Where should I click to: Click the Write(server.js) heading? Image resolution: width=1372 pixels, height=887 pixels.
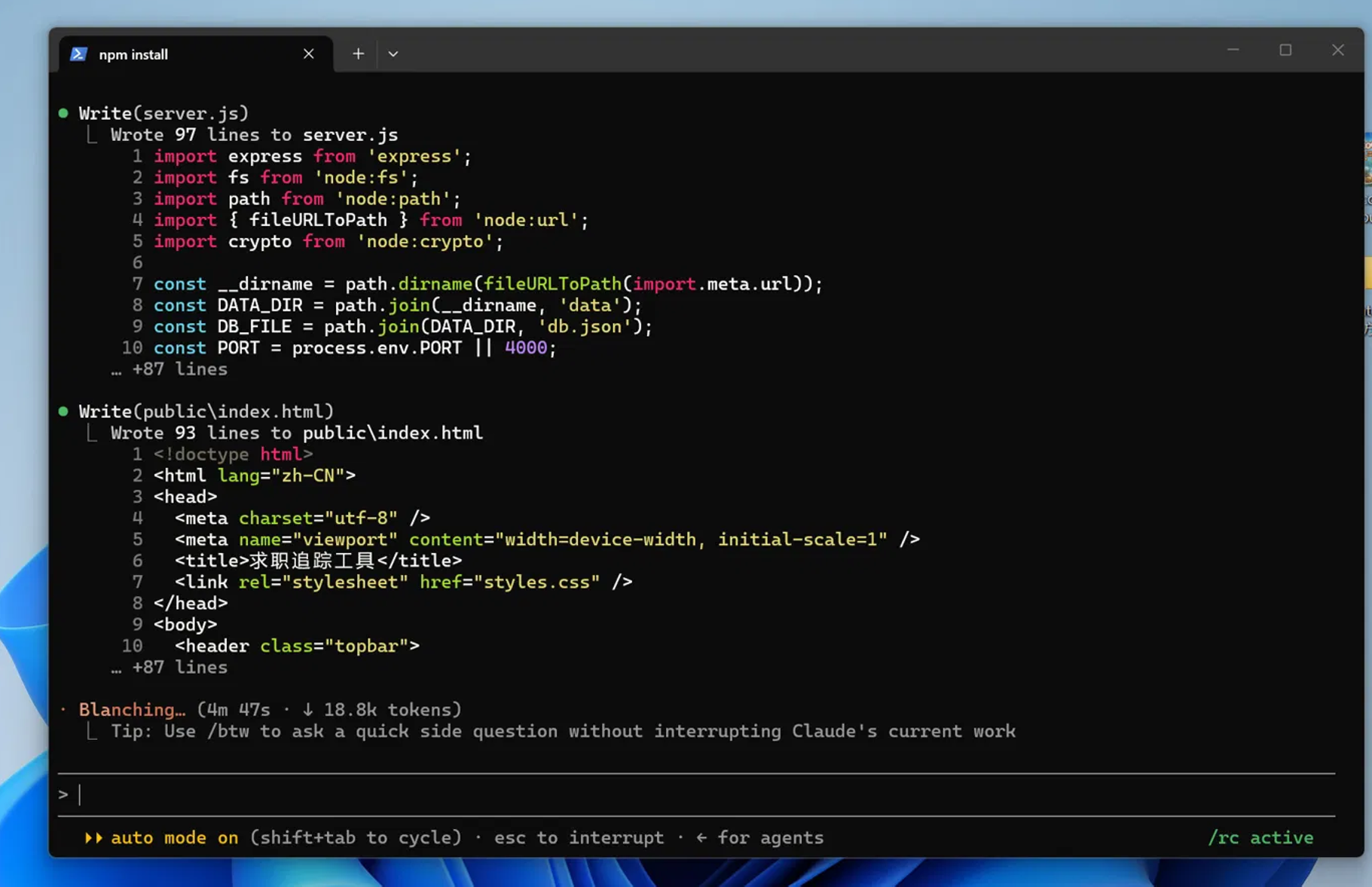(163, 113)
